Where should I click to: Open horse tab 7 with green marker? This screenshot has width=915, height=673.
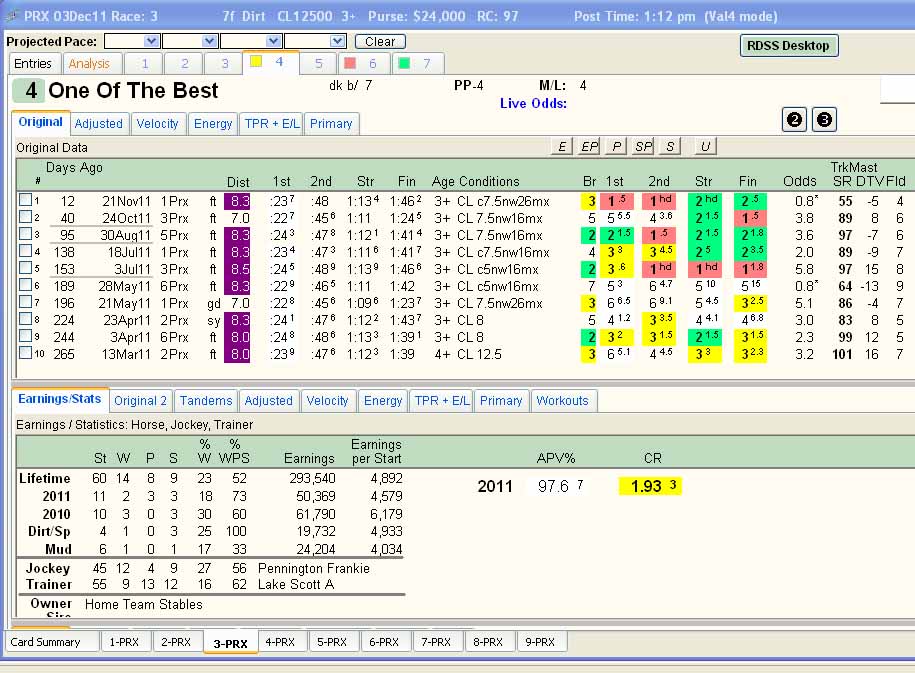coord(418,64)
